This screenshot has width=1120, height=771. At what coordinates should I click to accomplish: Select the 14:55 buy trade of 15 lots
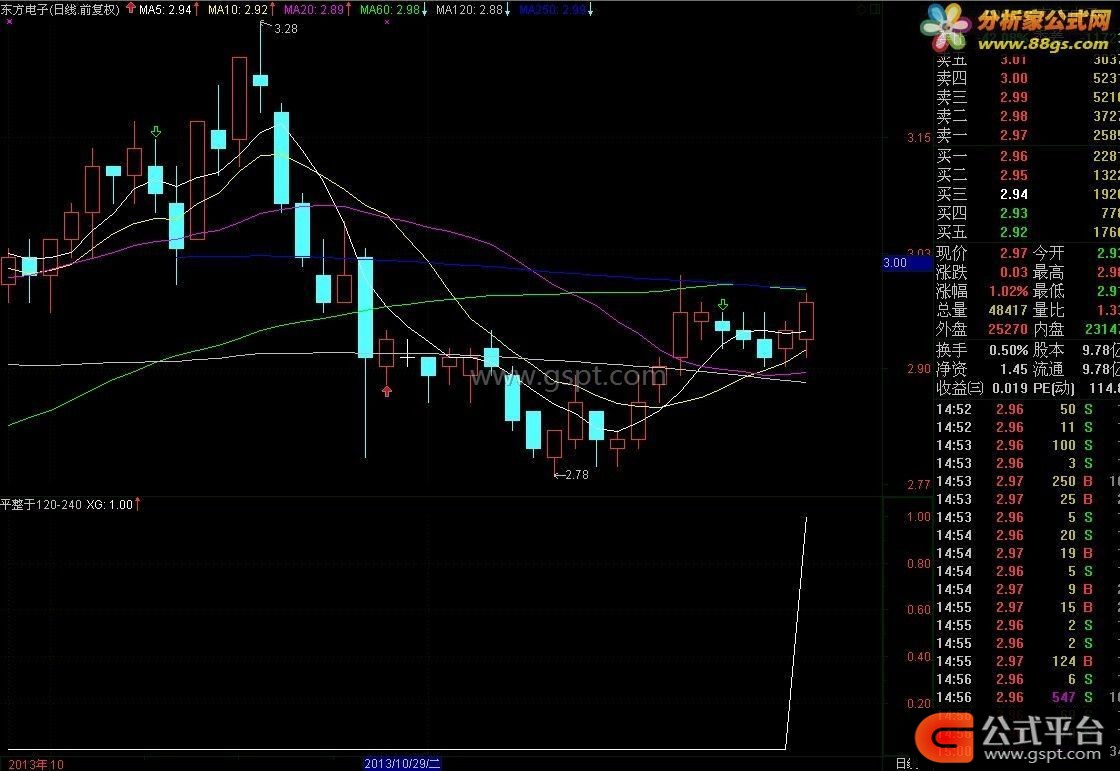(x=1027, y=607)
